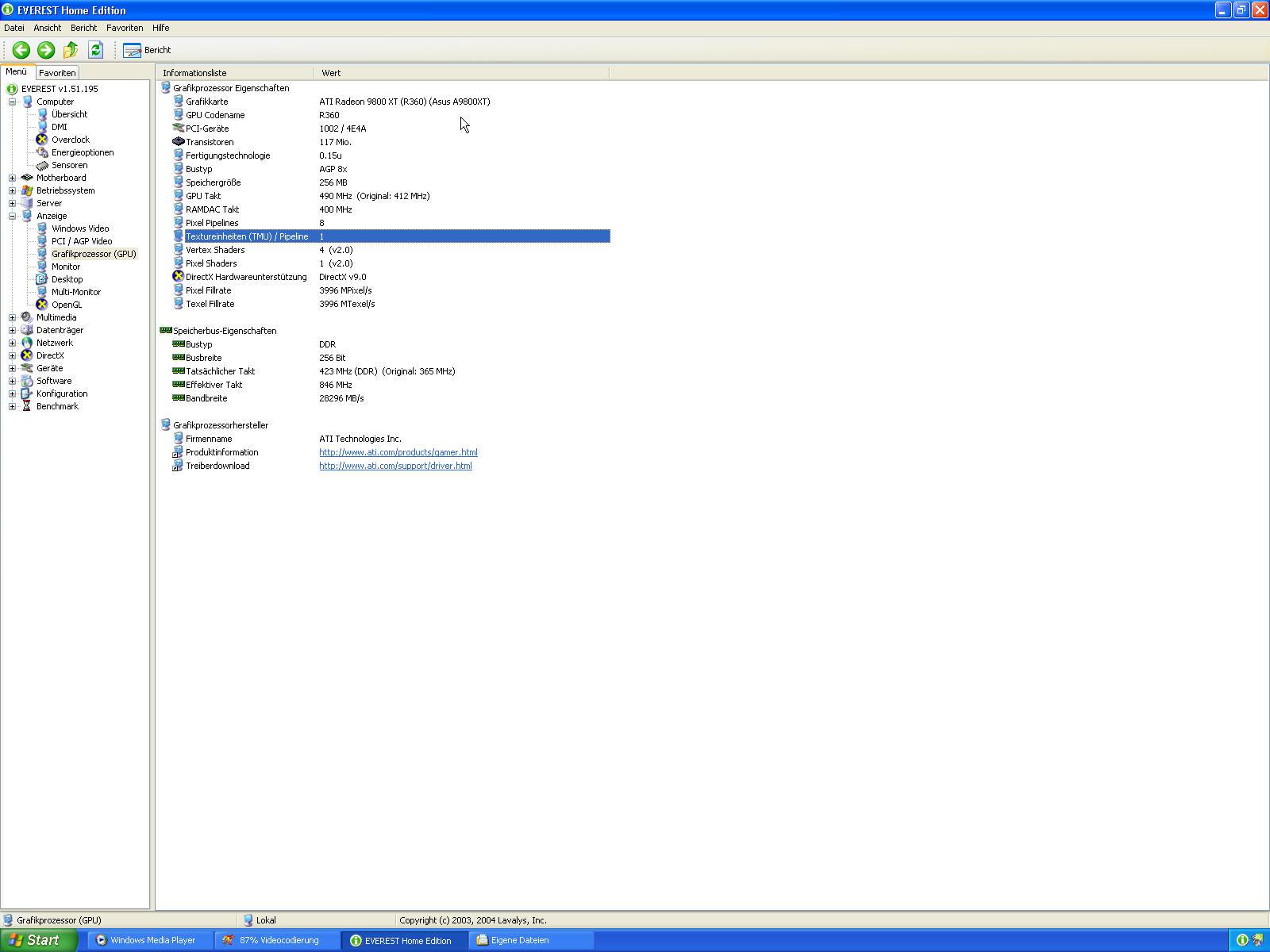
Task: Collapse the Computer tree node
Action: [12, 102]
